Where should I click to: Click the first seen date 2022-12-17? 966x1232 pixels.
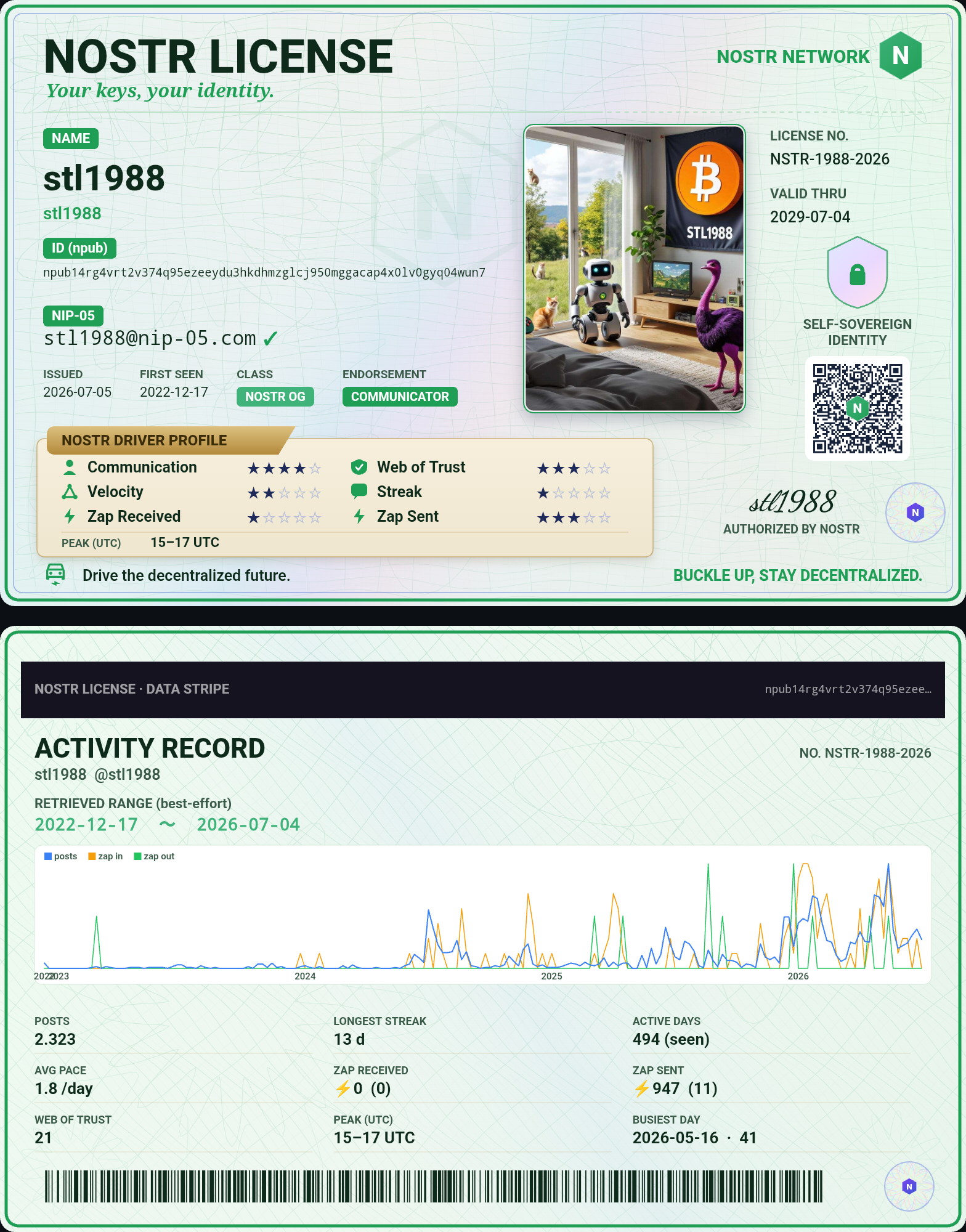point(174,392)
